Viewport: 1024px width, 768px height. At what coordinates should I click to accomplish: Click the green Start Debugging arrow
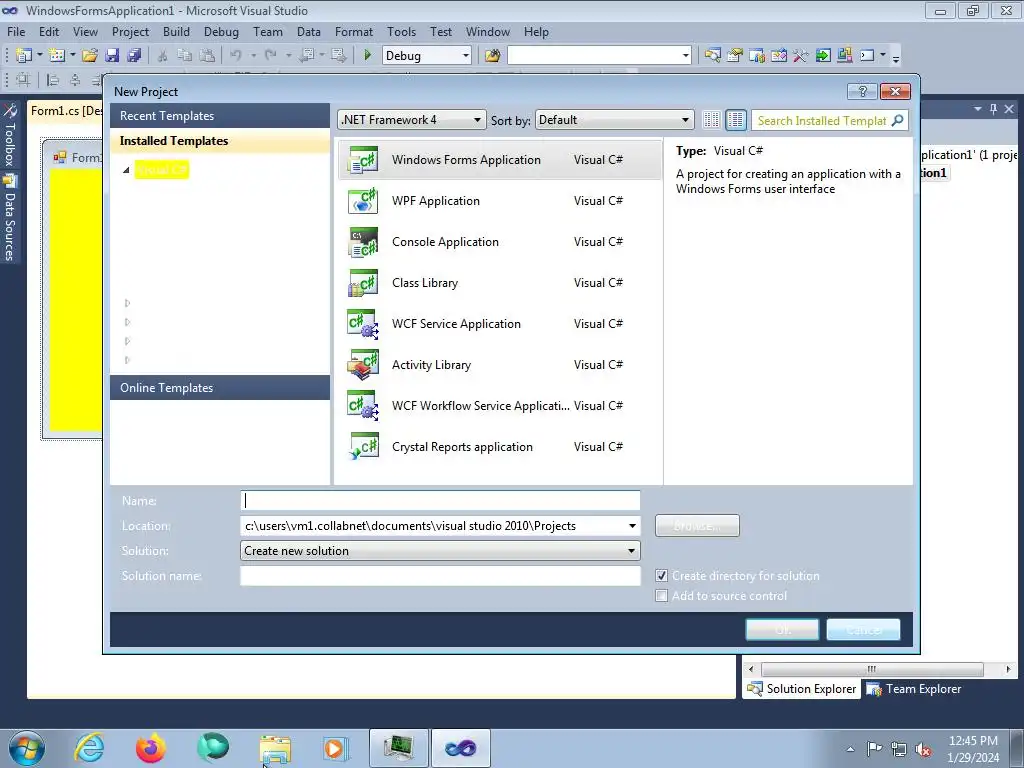pos(367,56)
